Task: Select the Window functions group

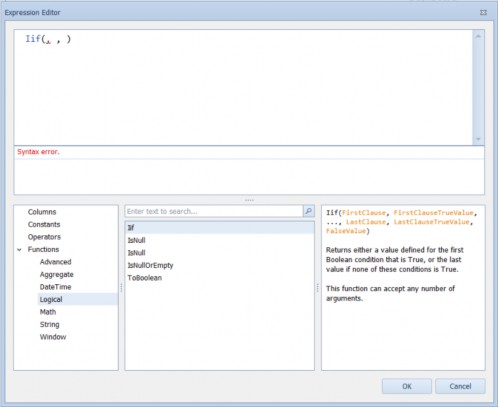Action: [x=53, y=337]
